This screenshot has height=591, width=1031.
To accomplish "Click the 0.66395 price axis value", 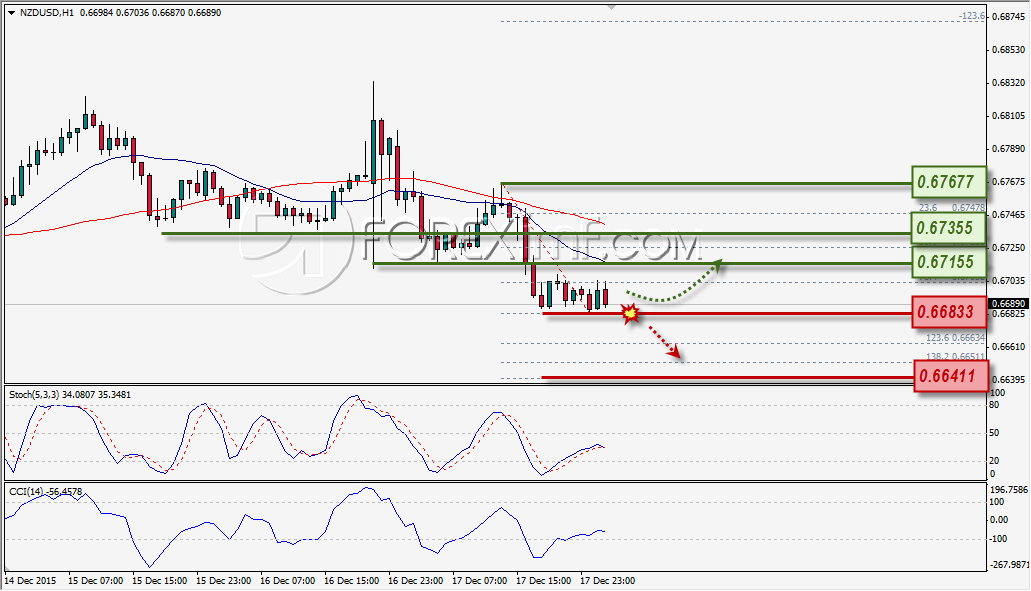I will (1008, 380).
